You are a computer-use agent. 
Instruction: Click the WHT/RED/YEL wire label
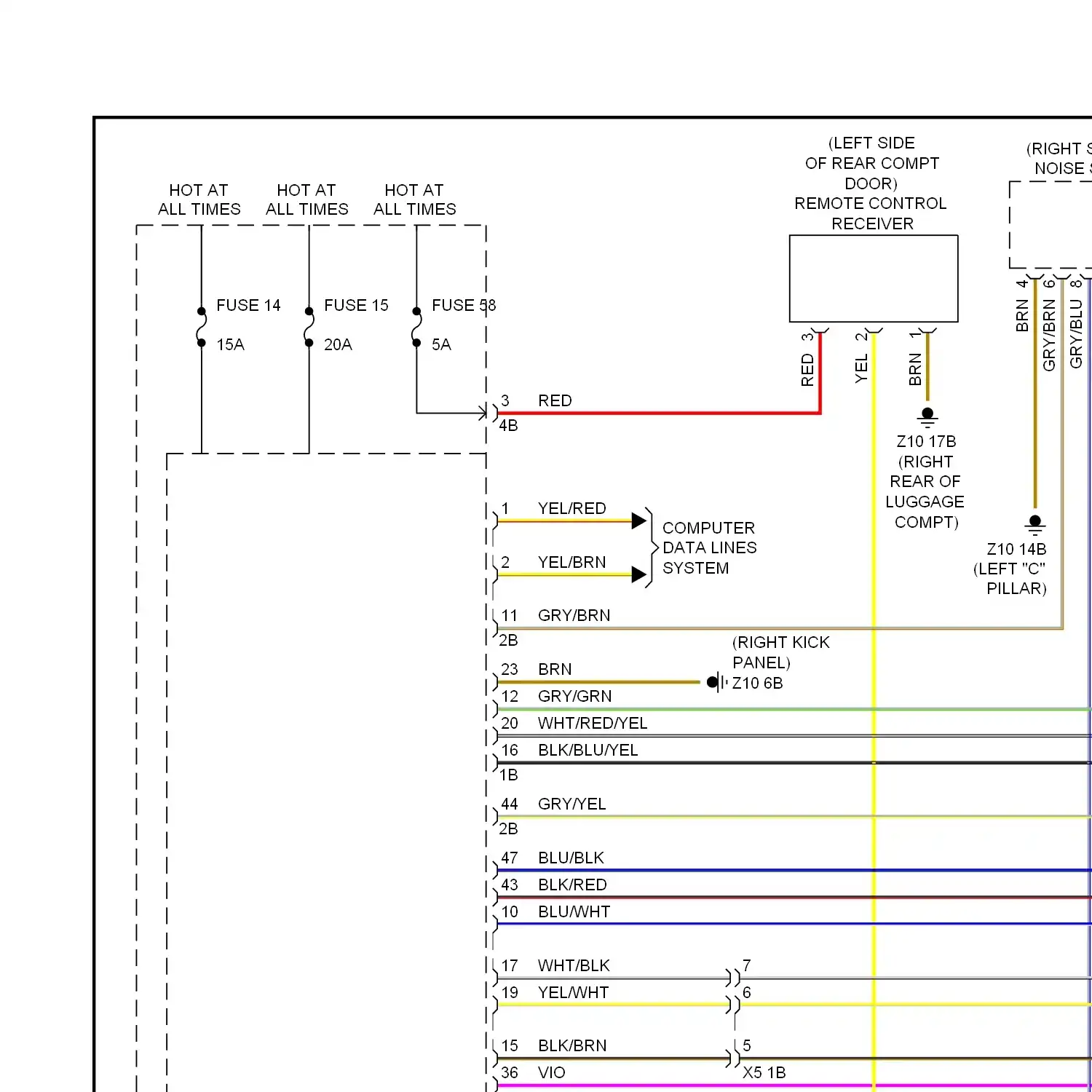(x=593, y=723)
